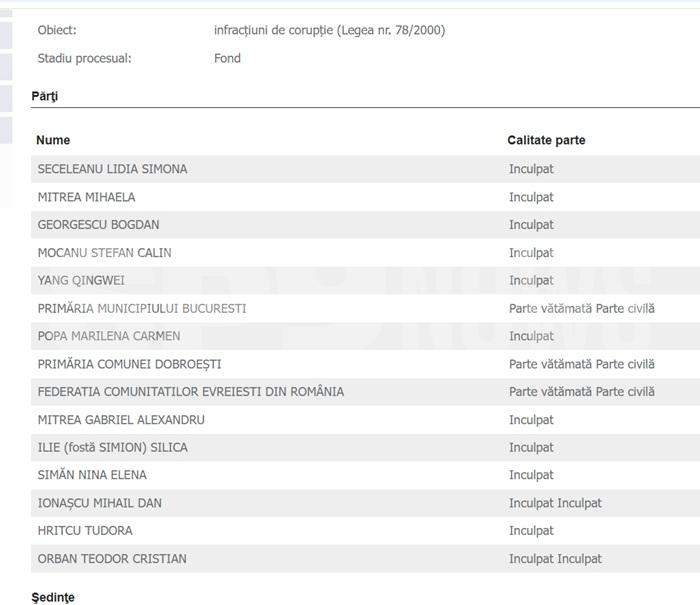Click the GEORGESCU BOGDAN party name
The width and height of the screenshot is (700, 605).
(x=98, y=225)
